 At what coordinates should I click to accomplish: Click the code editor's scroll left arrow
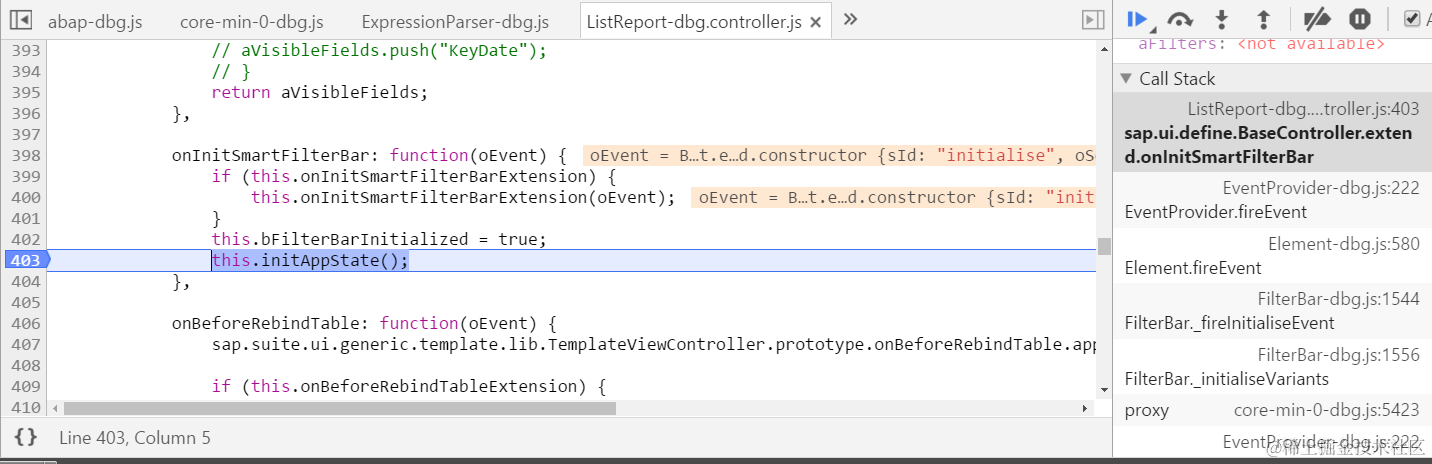(x=56, y=408)
